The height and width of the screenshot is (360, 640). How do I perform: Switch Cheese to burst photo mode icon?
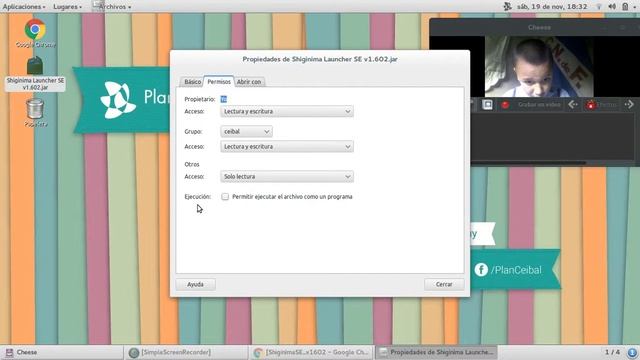coord(487,104)
